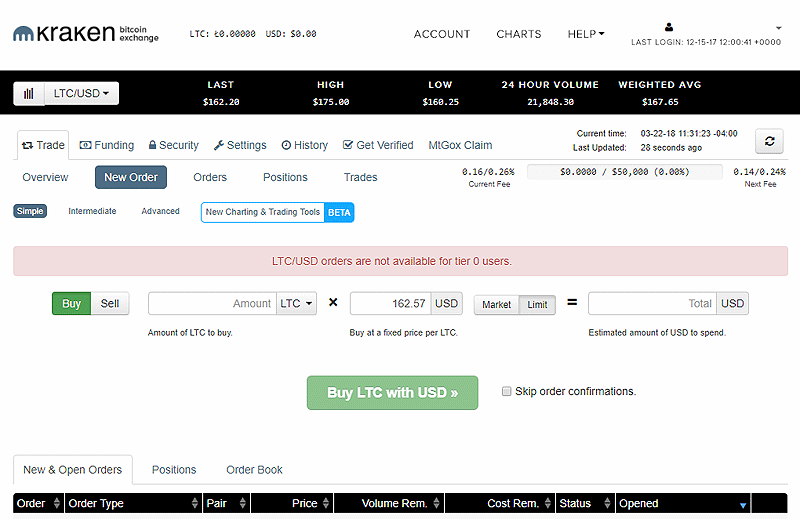Open the Settings tab
800x519 pixels.
(240, 145)
